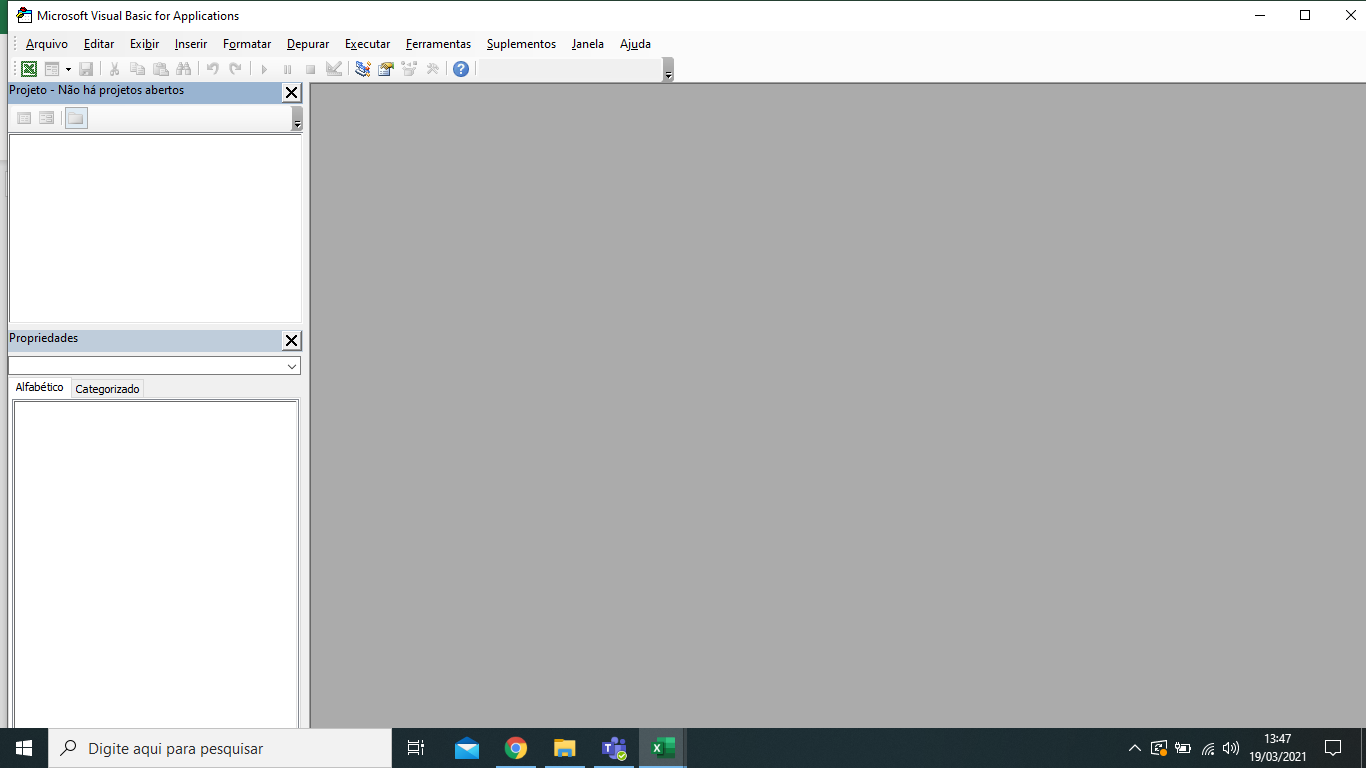The width and height of the screenshot is (1366, 768).
Task: Click the Find binoculars icon
Action: pos(183,69)
